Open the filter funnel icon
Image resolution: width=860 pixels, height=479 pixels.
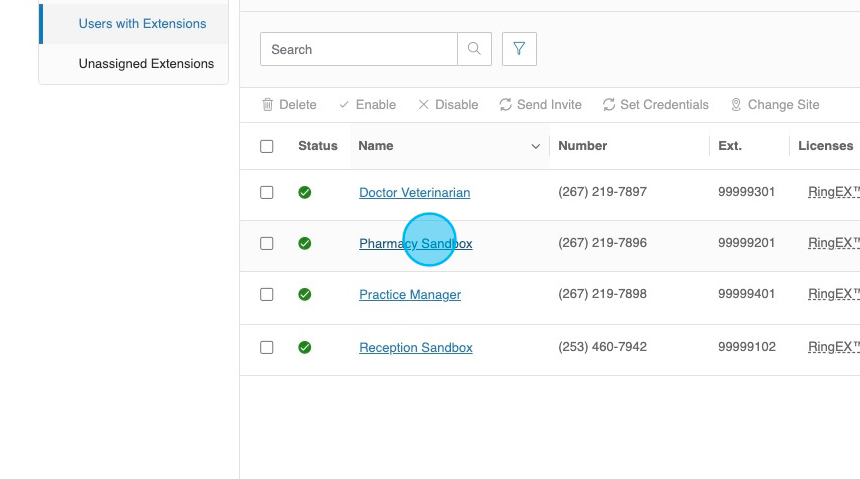519,49
